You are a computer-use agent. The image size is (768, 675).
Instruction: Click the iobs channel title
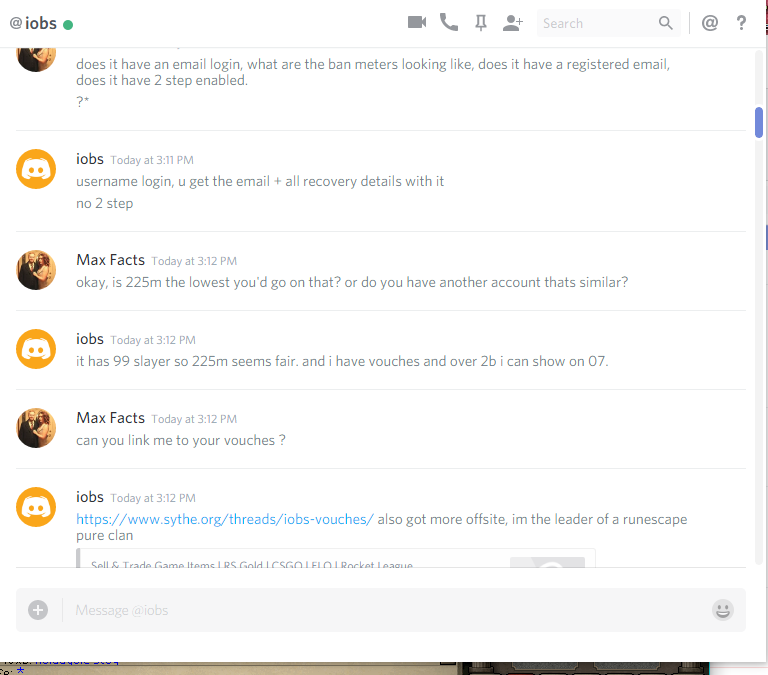tap(41, 24)
